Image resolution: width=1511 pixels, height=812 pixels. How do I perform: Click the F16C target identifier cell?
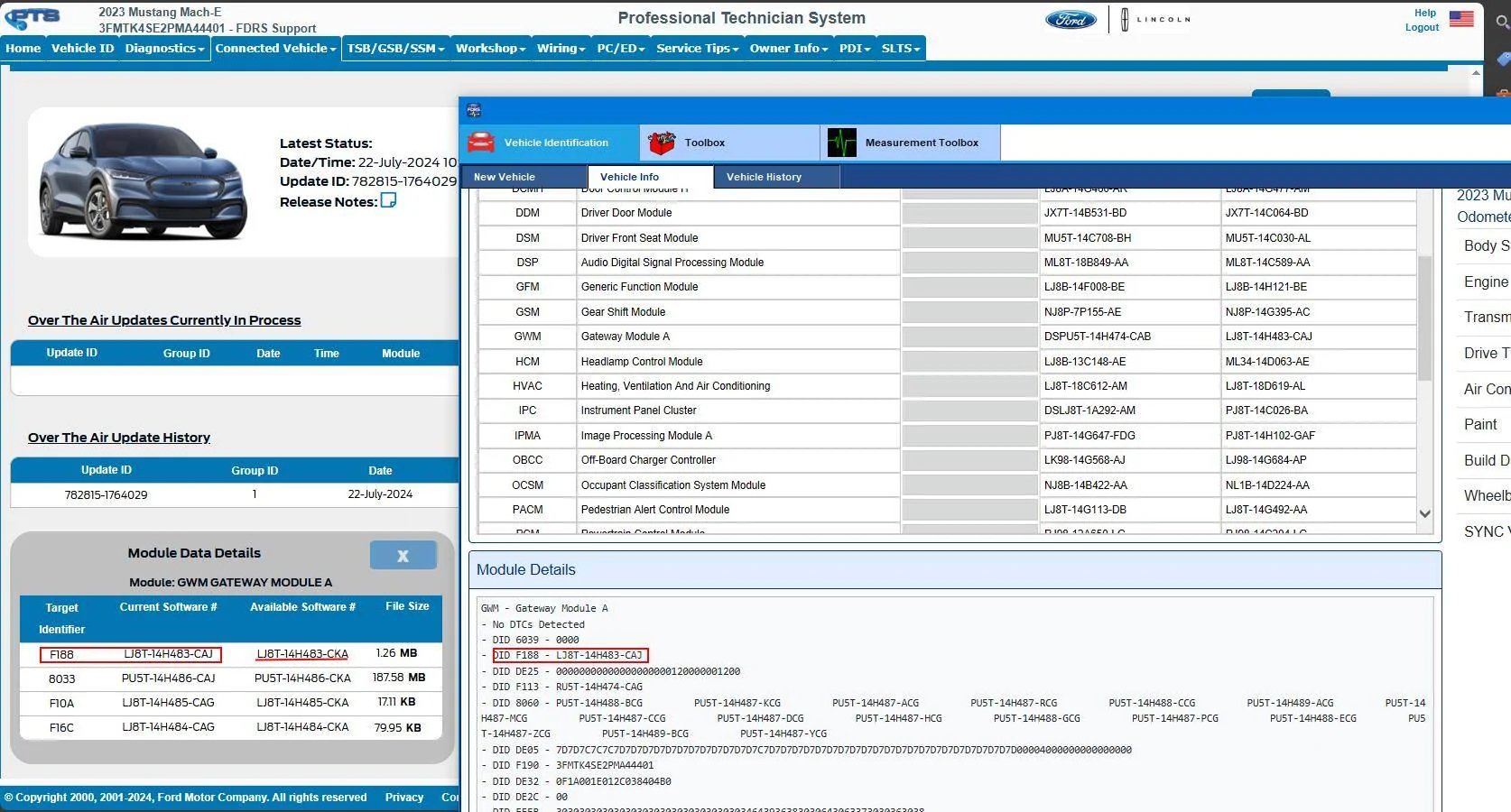(61, 727)
